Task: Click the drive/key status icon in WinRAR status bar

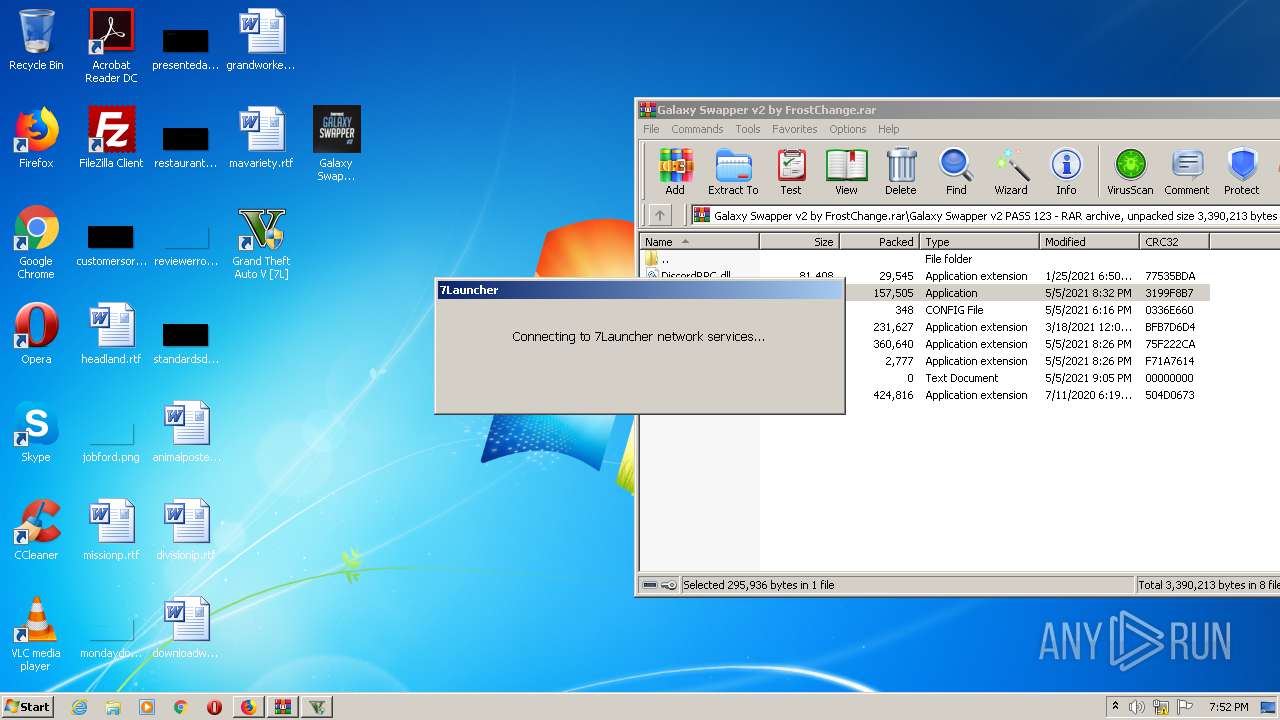Action: point(660,585)
